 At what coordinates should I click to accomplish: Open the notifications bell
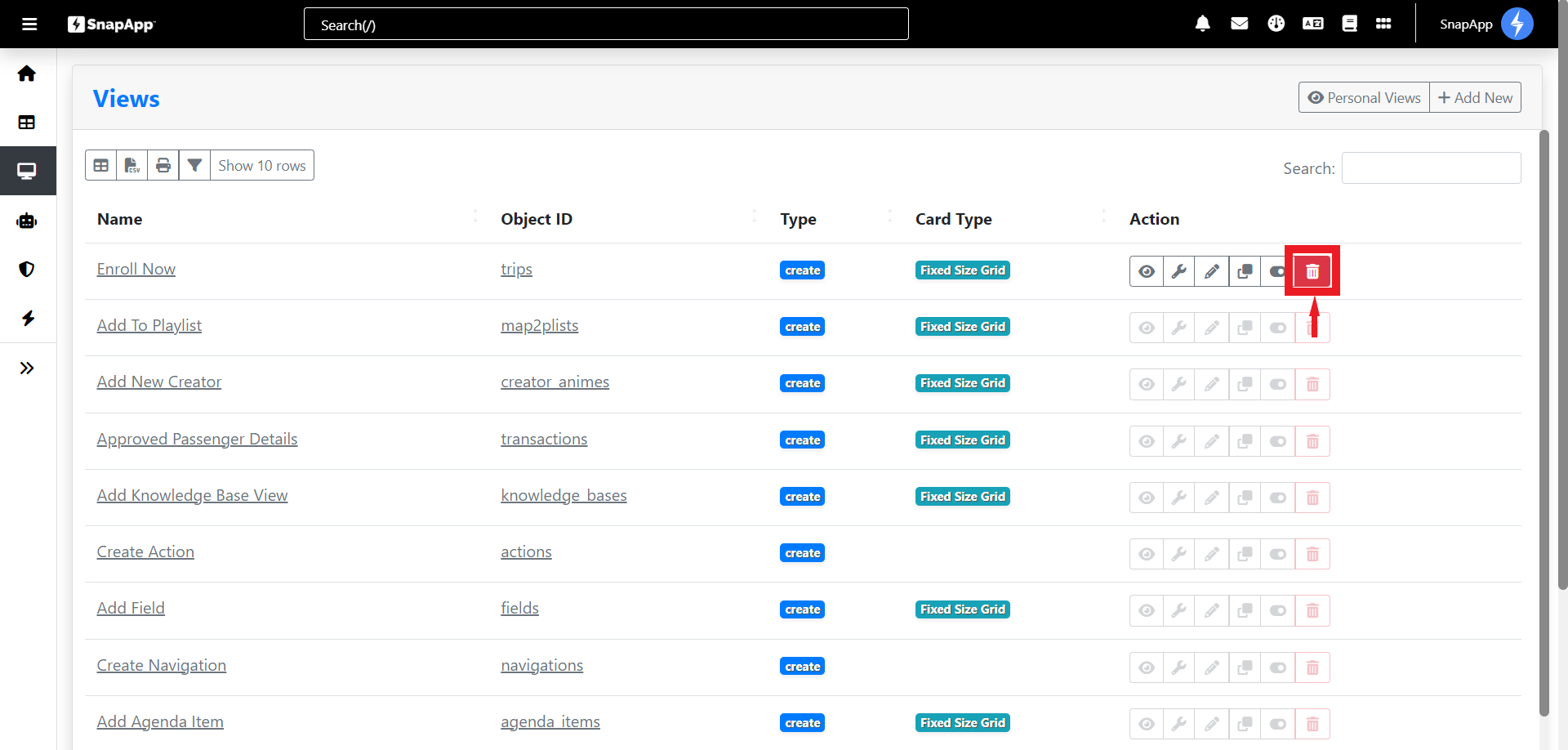click(1202, 24)
